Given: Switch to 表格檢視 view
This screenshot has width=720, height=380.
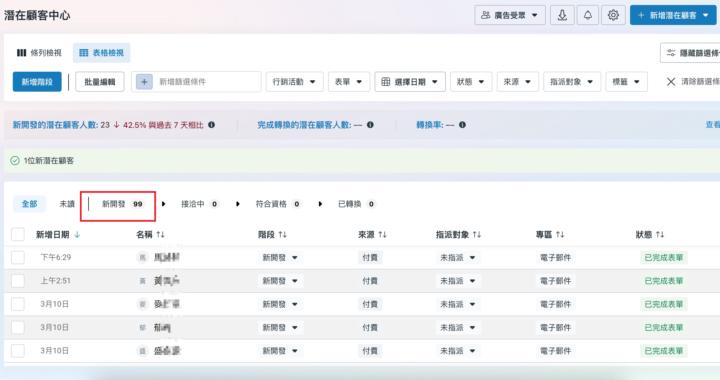Looking at the screenshot, I should [101, 53].
